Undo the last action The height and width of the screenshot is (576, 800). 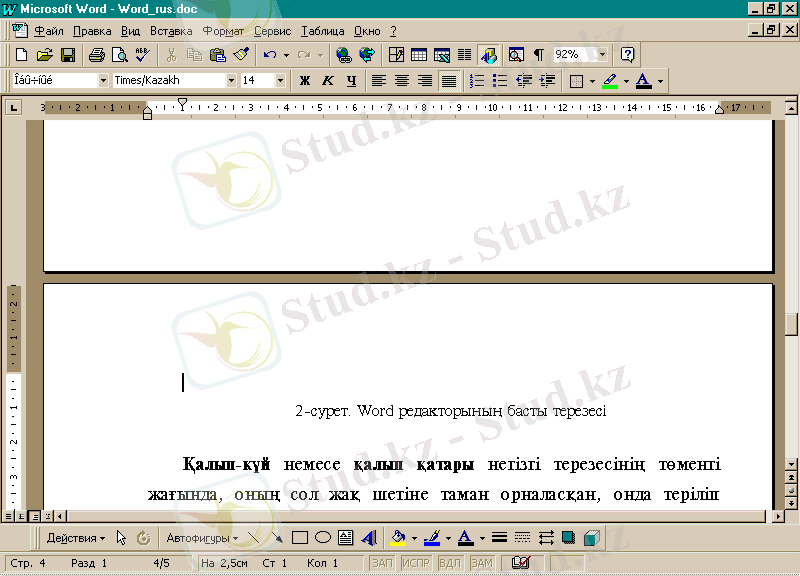click(270, 55)
